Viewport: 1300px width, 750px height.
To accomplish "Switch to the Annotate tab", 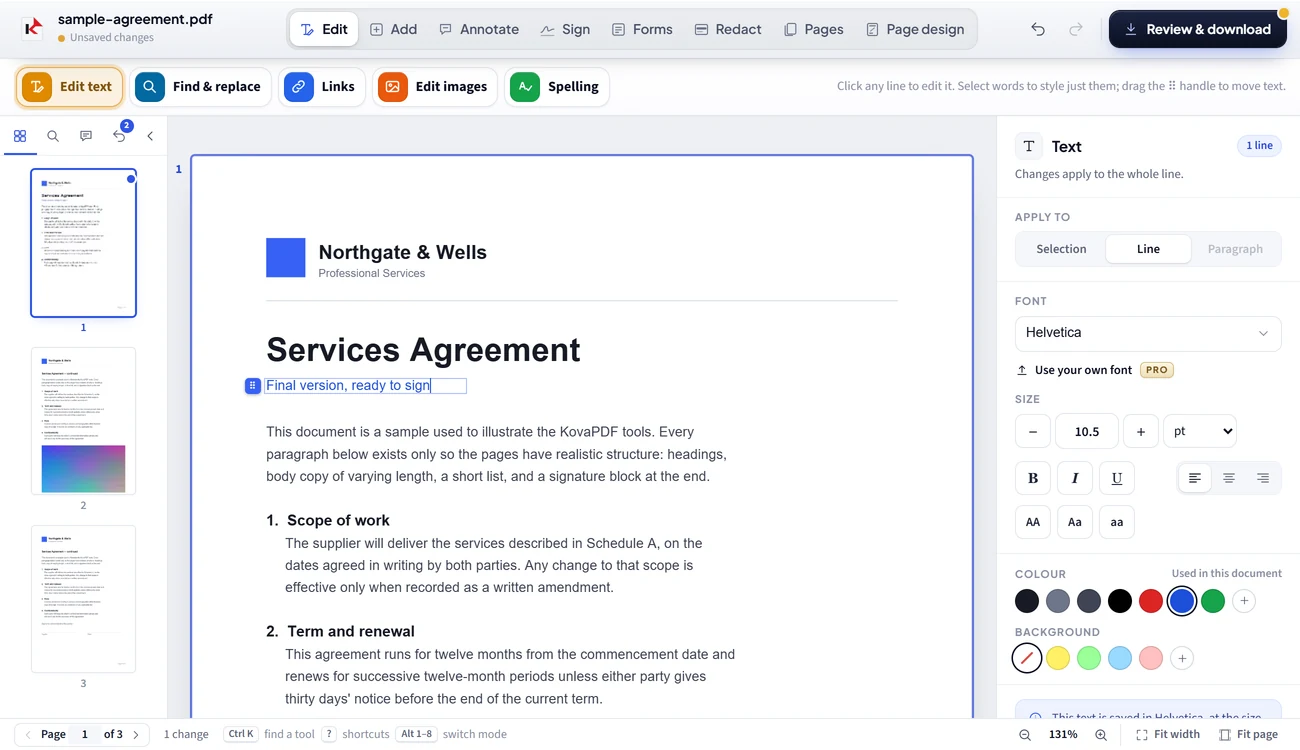I will [479, 29].
